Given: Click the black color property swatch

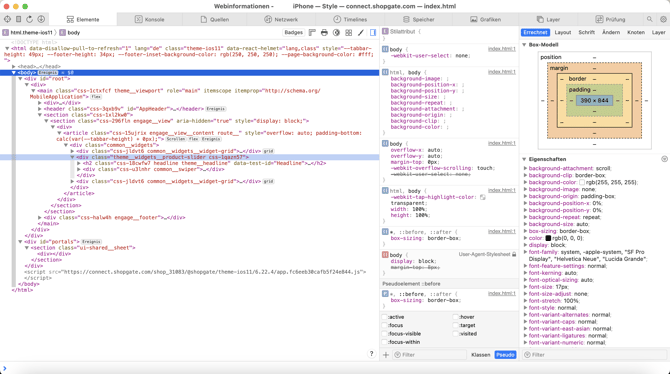Looking at the screenshot, I should point(548,238).
